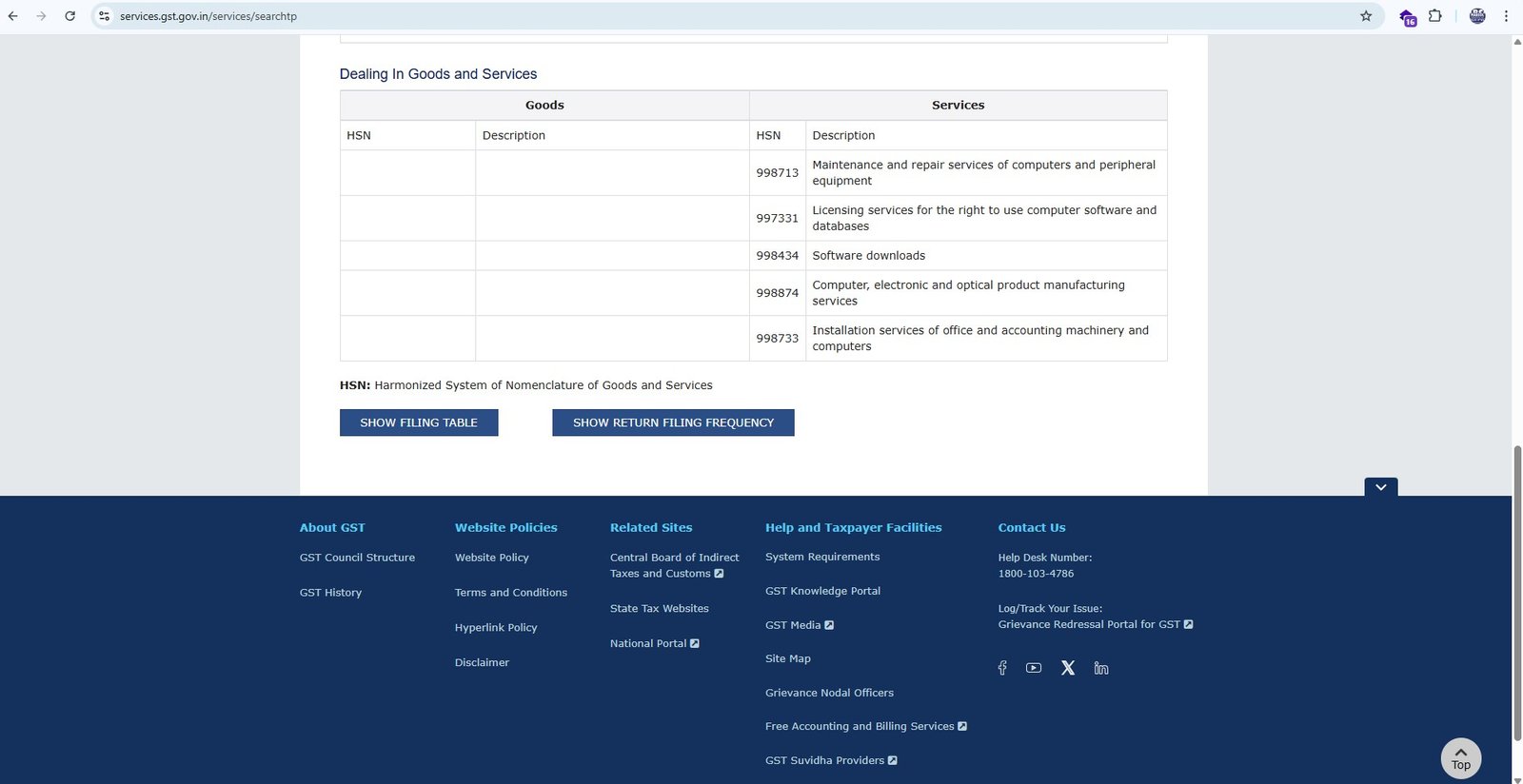Open Grievance Nodal Officers link
Viewport: 1523px width, 784px height.
click(829, 693)
